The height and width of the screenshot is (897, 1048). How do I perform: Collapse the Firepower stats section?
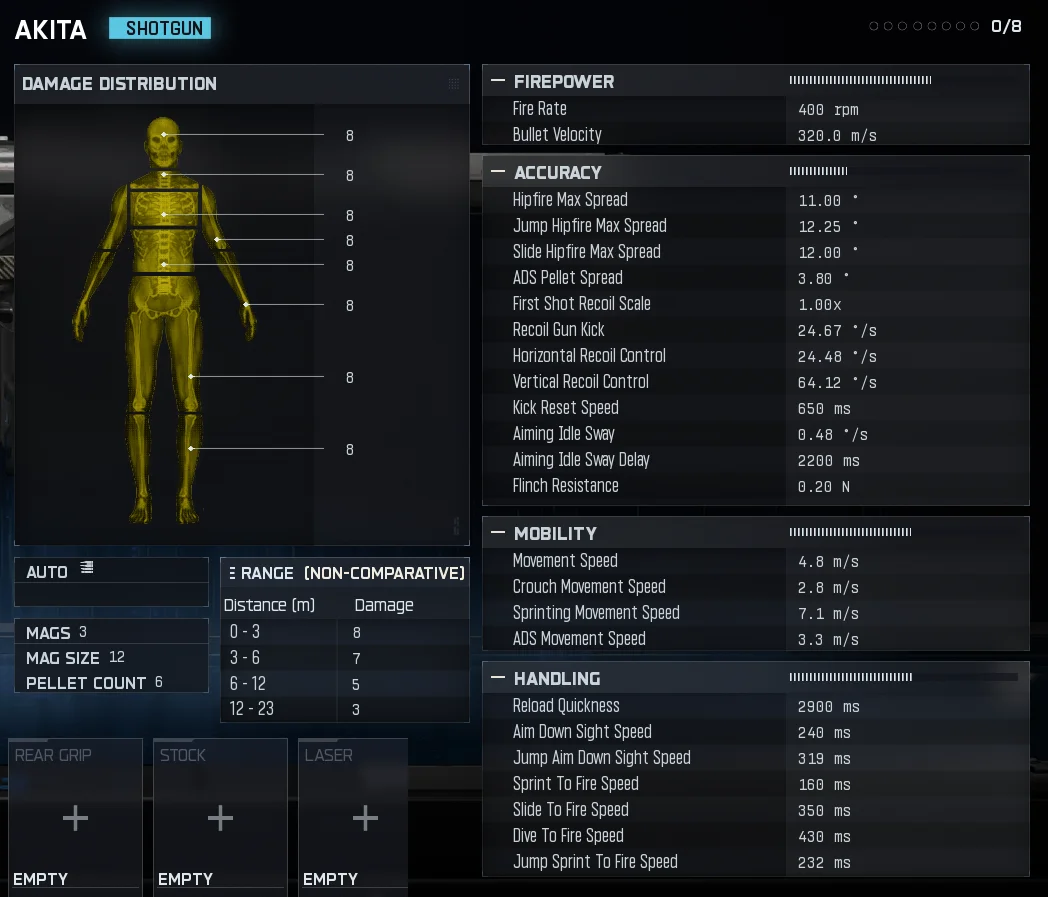click(x=497, y=82)
